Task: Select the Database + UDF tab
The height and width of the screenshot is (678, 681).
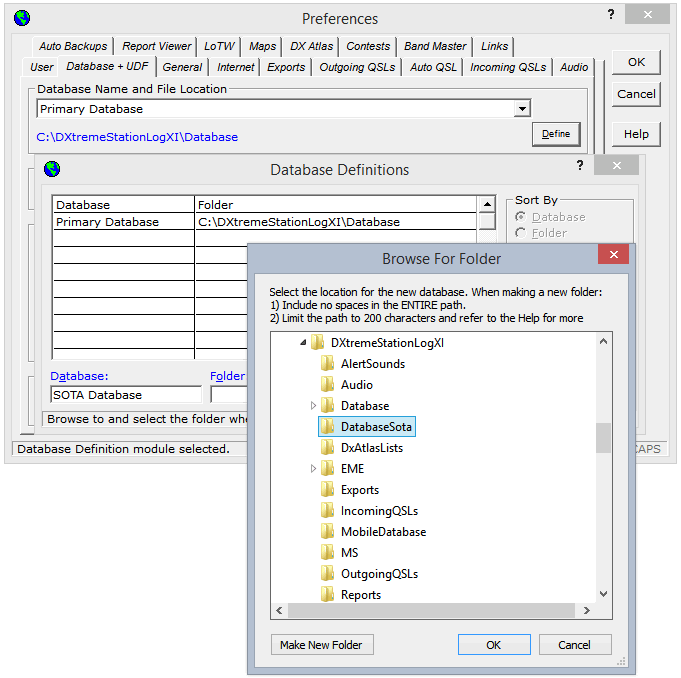Action: click(x=107, y=66)
